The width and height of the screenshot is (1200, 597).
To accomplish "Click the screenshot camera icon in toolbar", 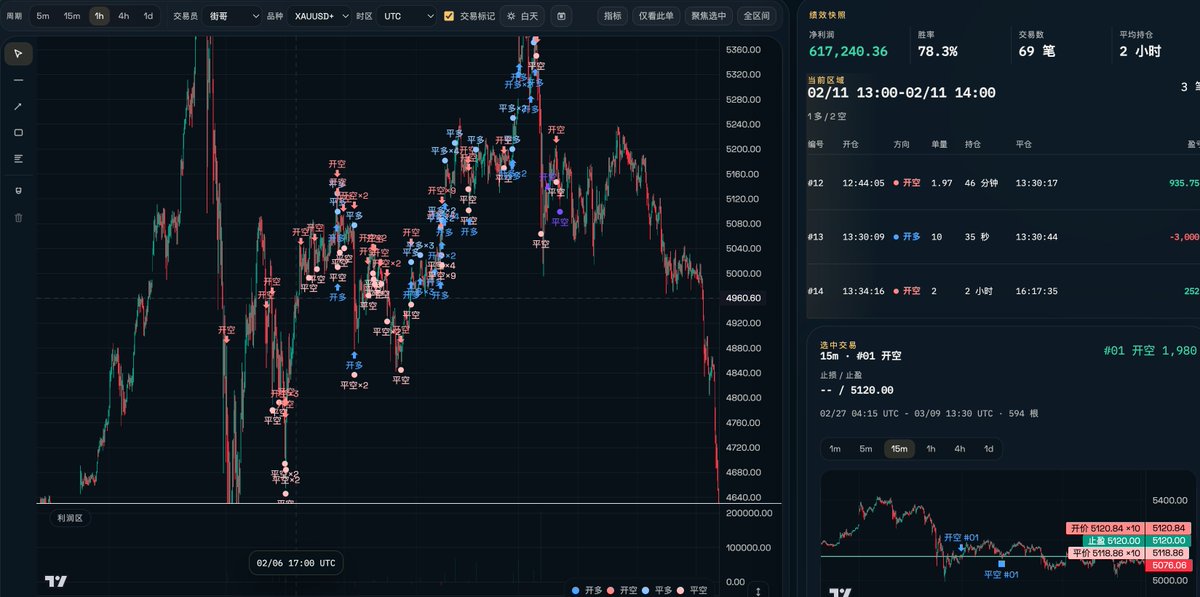I will click(561, 16).
